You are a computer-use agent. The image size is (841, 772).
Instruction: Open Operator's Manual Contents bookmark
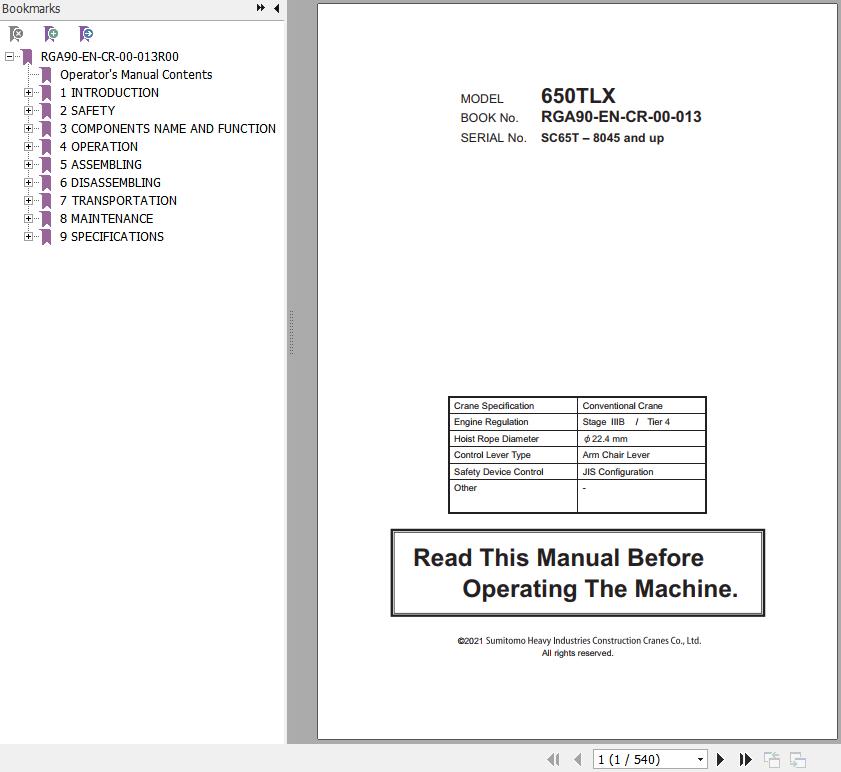(136, 75)
